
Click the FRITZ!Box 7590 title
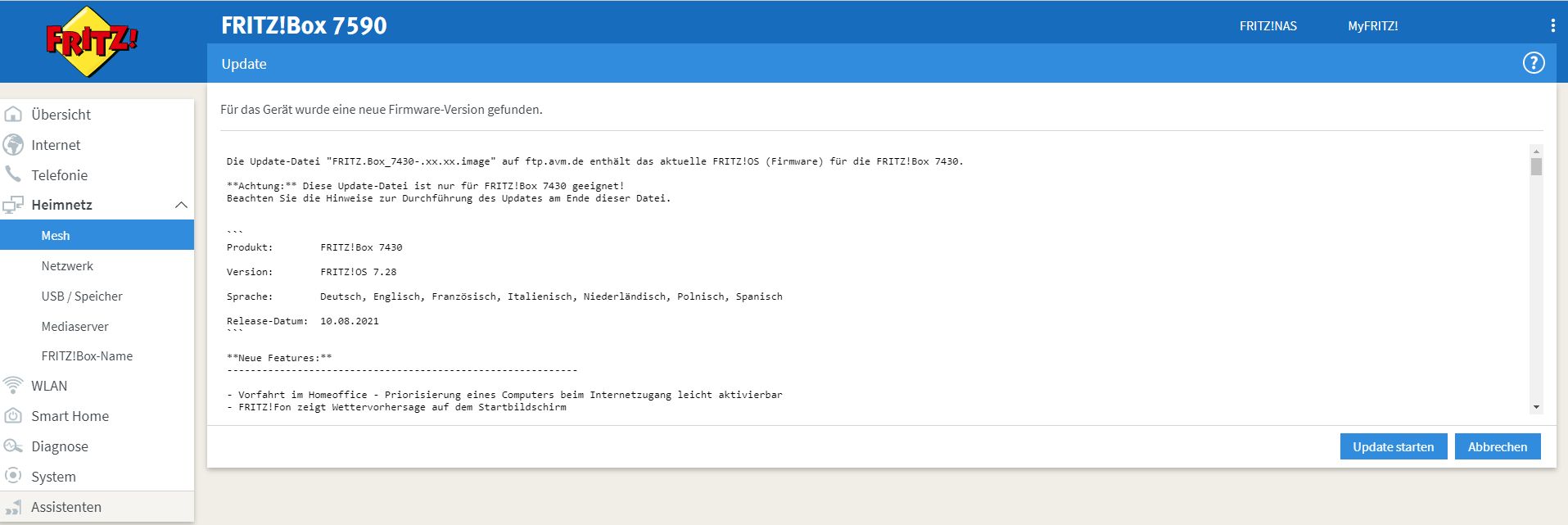[304, 25]
